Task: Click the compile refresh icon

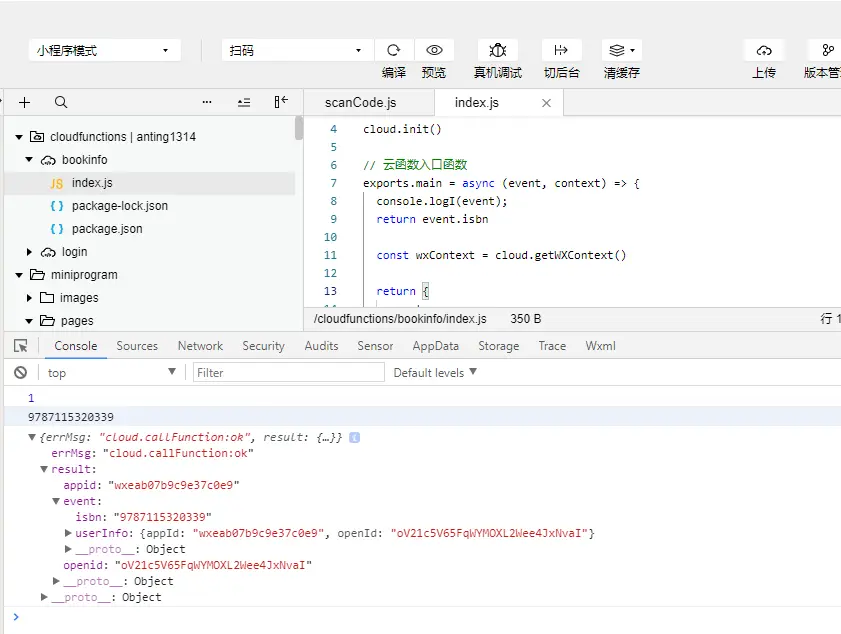Action: click(x=394, y=50)
